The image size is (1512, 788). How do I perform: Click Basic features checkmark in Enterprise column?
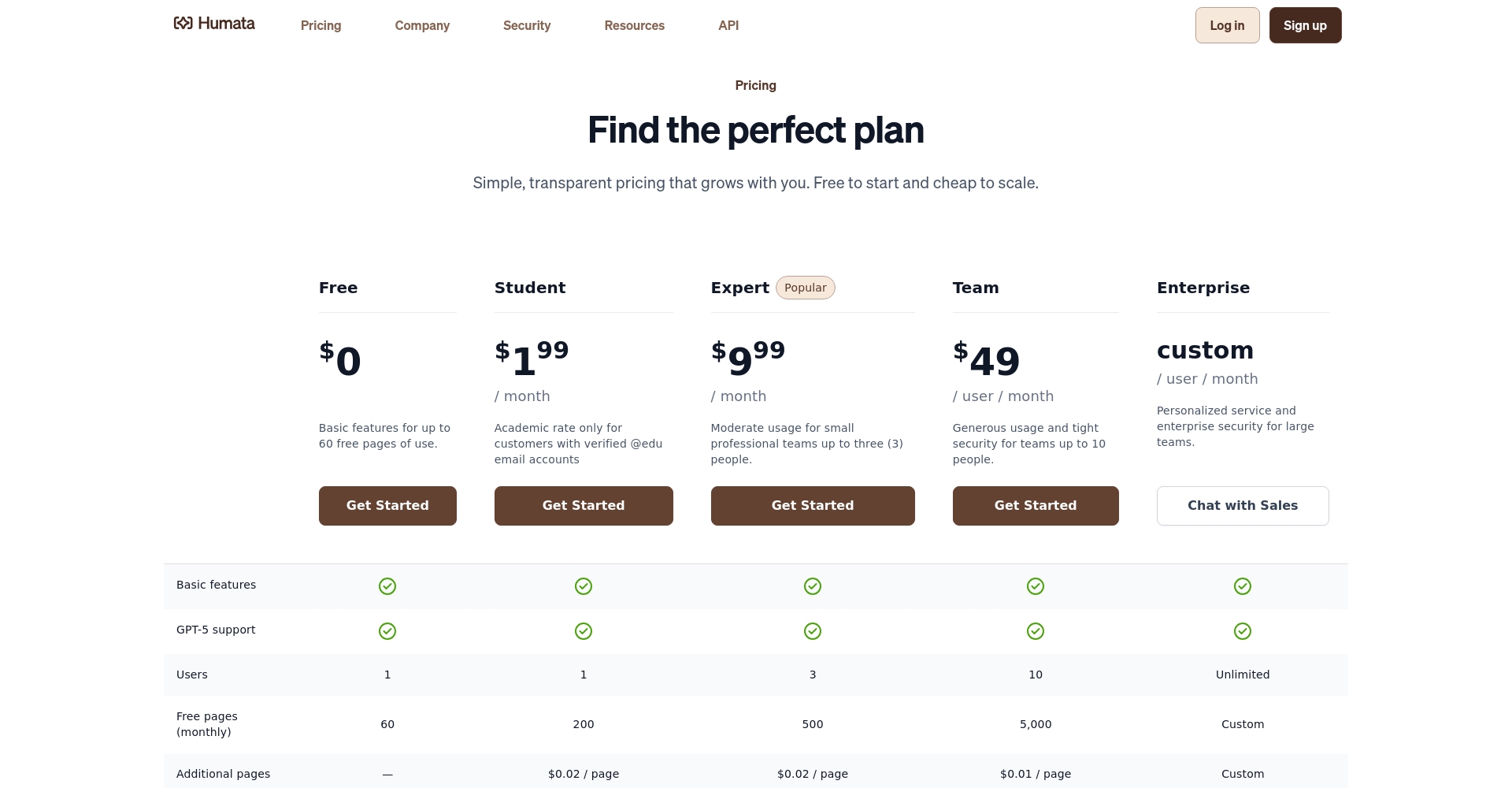click(1243, 586)
